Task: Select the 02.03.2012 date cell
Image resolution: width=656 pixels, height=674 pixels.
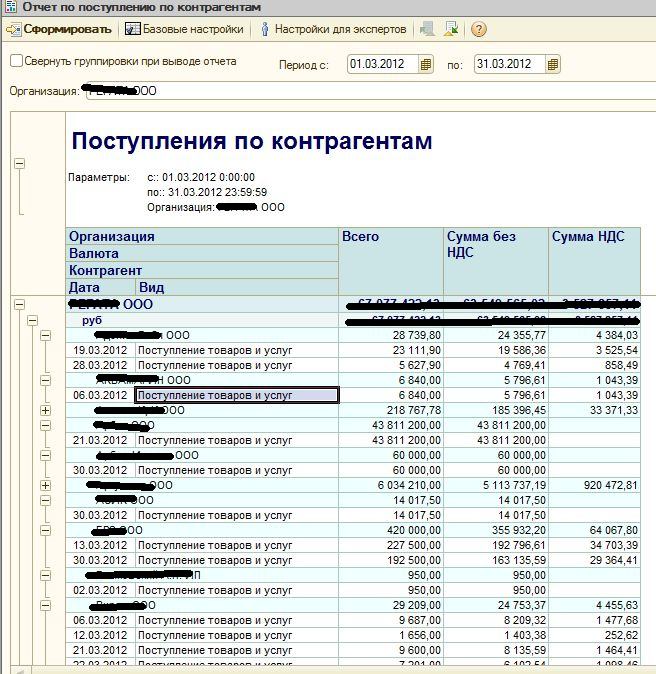Action: click(101, 590)
